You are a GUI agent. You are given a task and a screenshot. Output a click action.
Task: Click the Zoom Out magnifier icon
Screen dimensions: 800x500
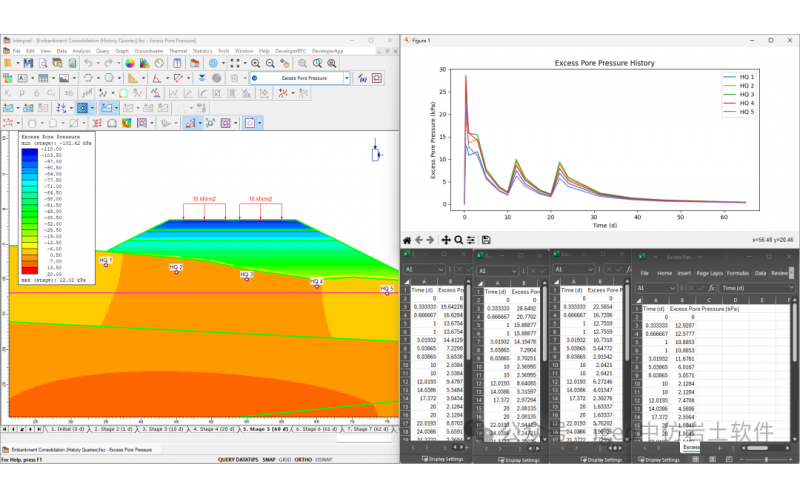[x=271, y=63]
